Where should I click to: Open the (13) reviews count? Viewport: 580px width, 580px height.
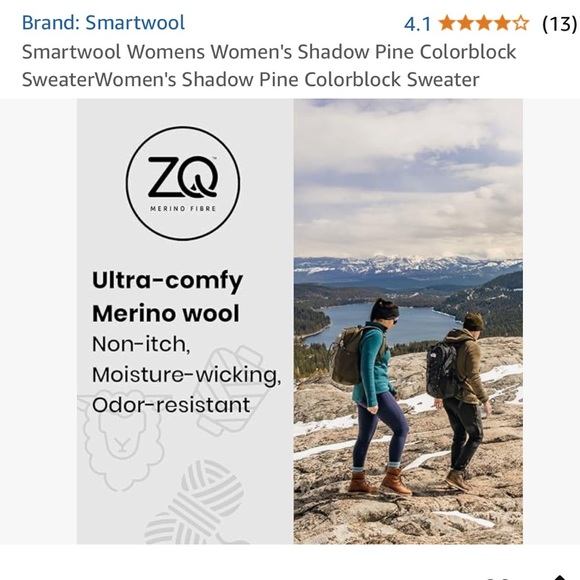[559, 24]
